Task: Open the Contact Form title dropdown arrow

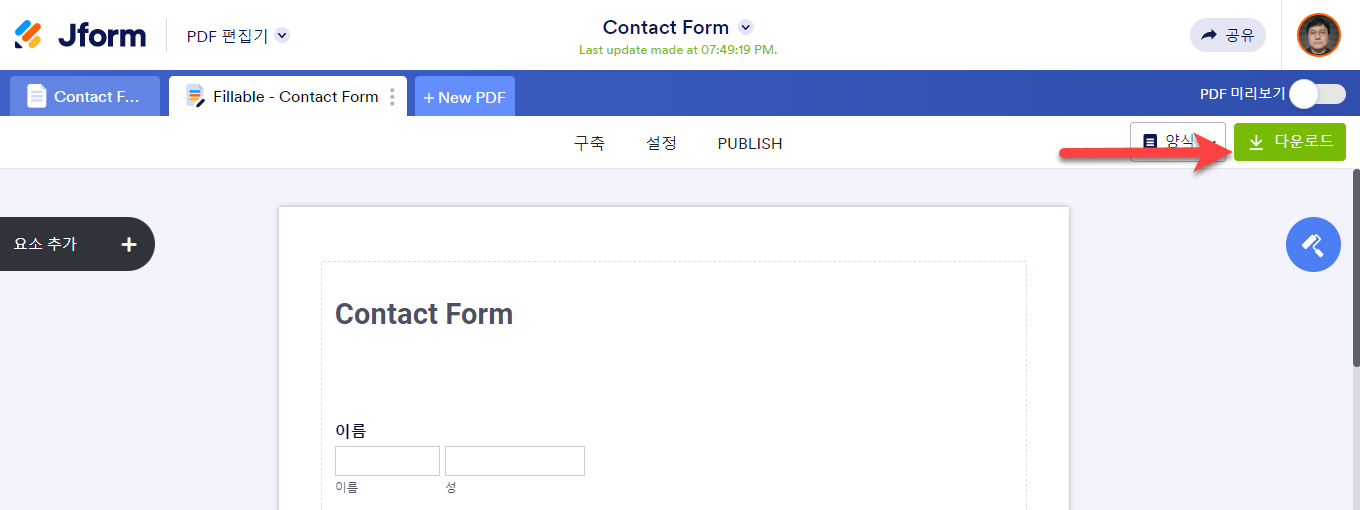Action: (x=745, y=27)
